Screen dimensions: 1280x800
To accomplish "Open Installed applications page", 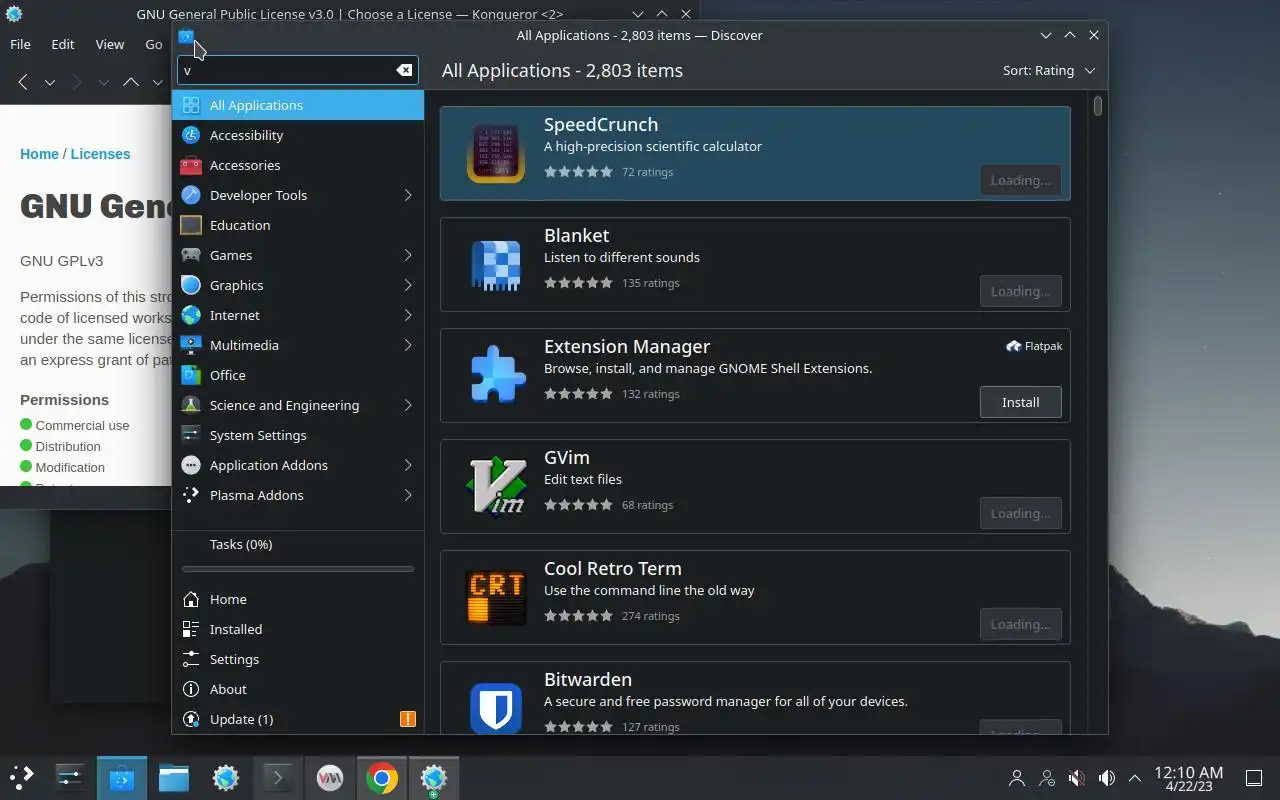I will coord(298,629).
